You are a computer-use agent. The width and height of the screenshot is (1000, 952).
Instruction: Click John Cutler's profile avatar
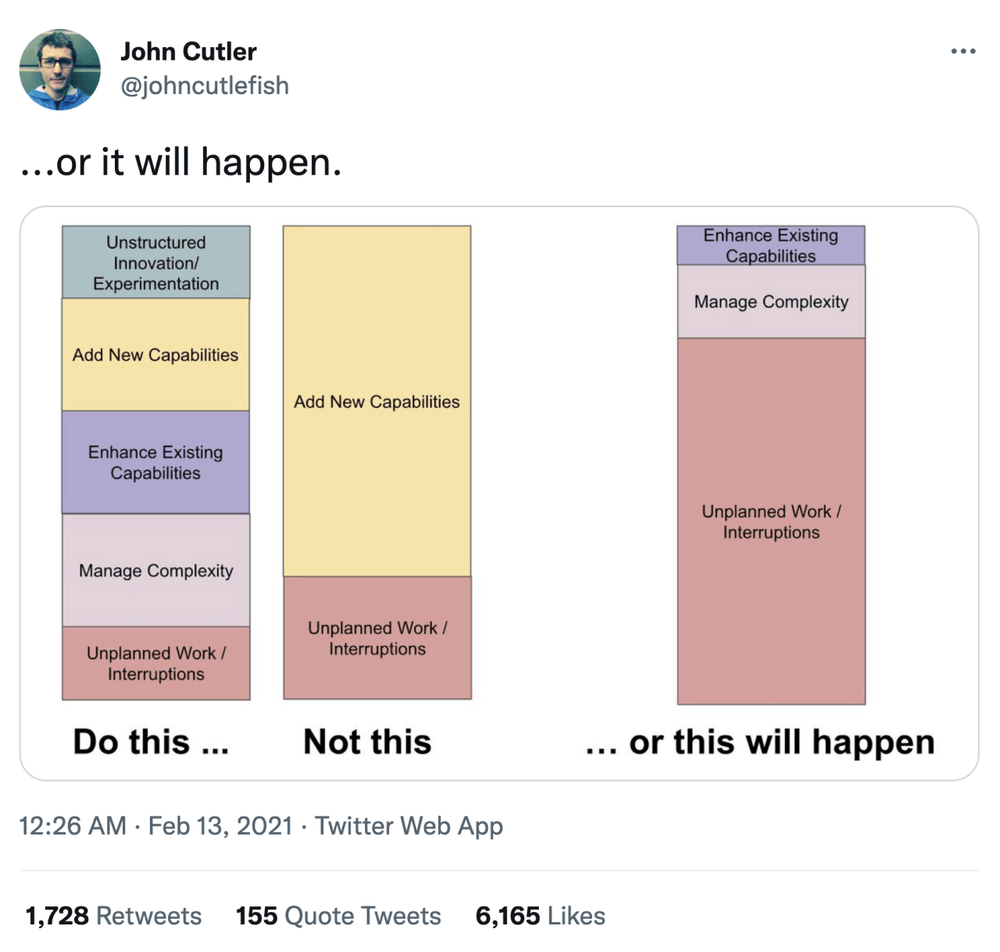(60, 70)
